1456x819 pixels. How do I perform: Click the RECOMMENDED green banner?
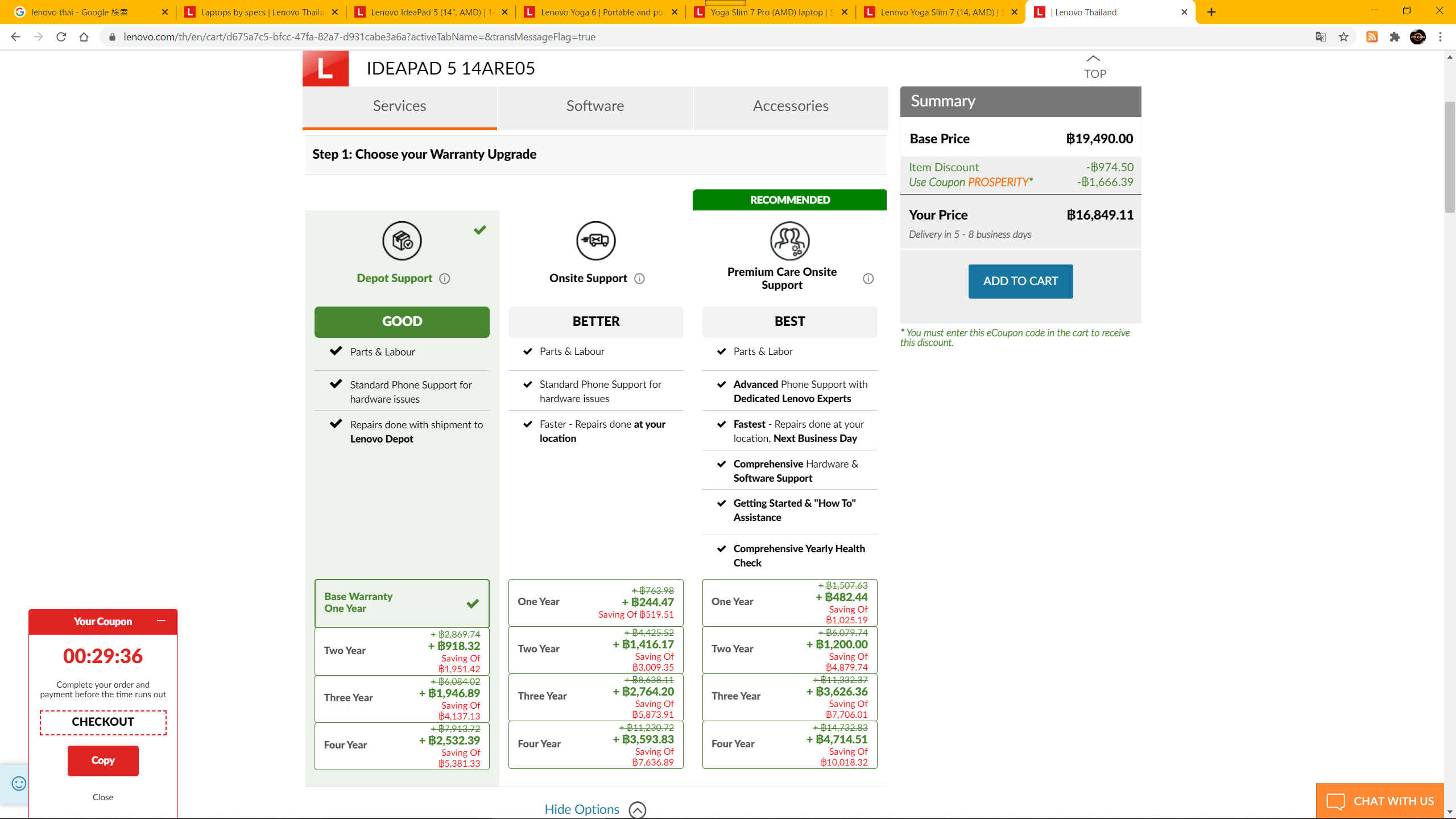[x=790, y=200]
